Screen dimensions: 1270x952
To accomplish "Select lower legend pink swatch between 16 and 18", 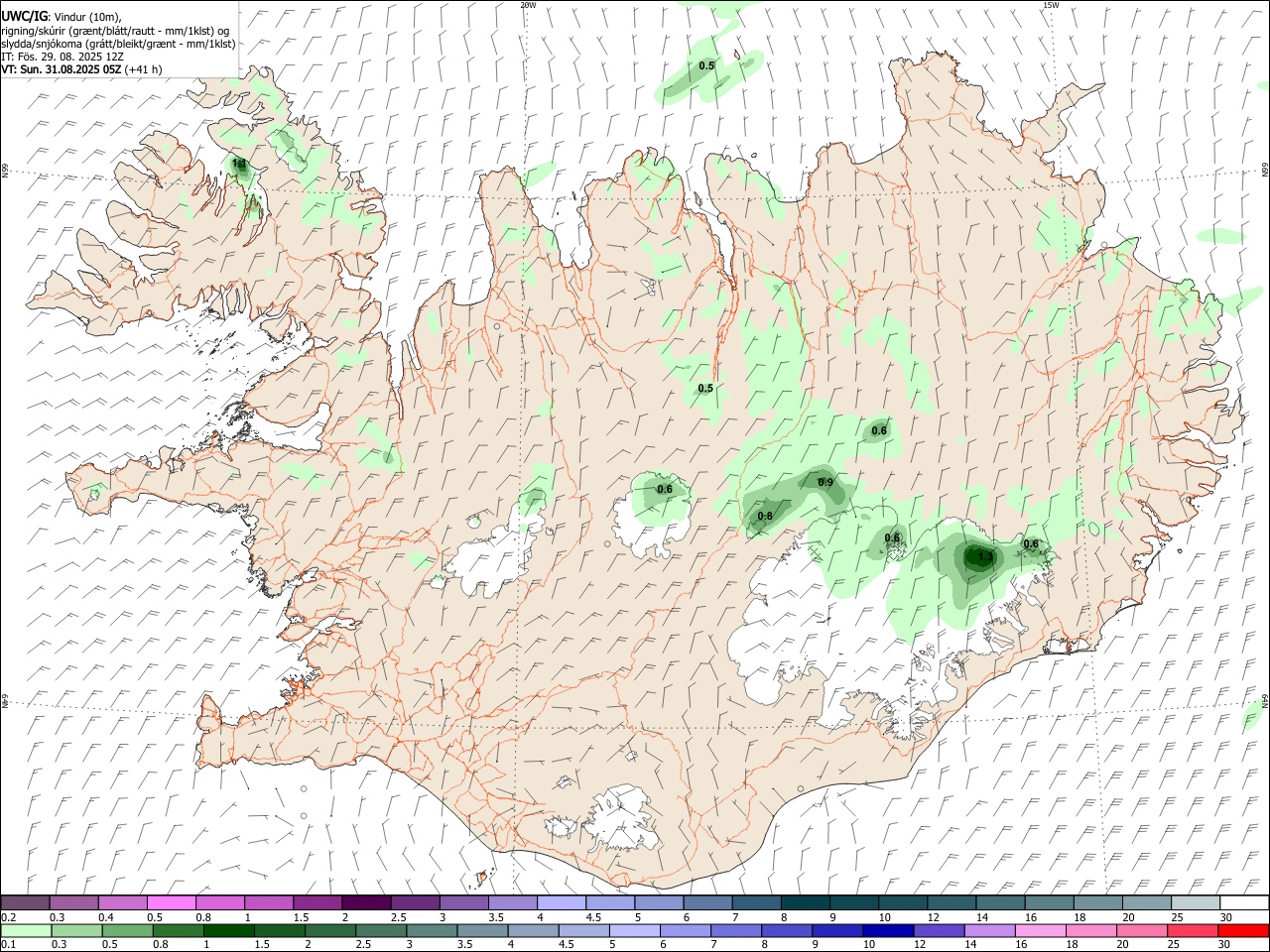I will pos(1039,930).
